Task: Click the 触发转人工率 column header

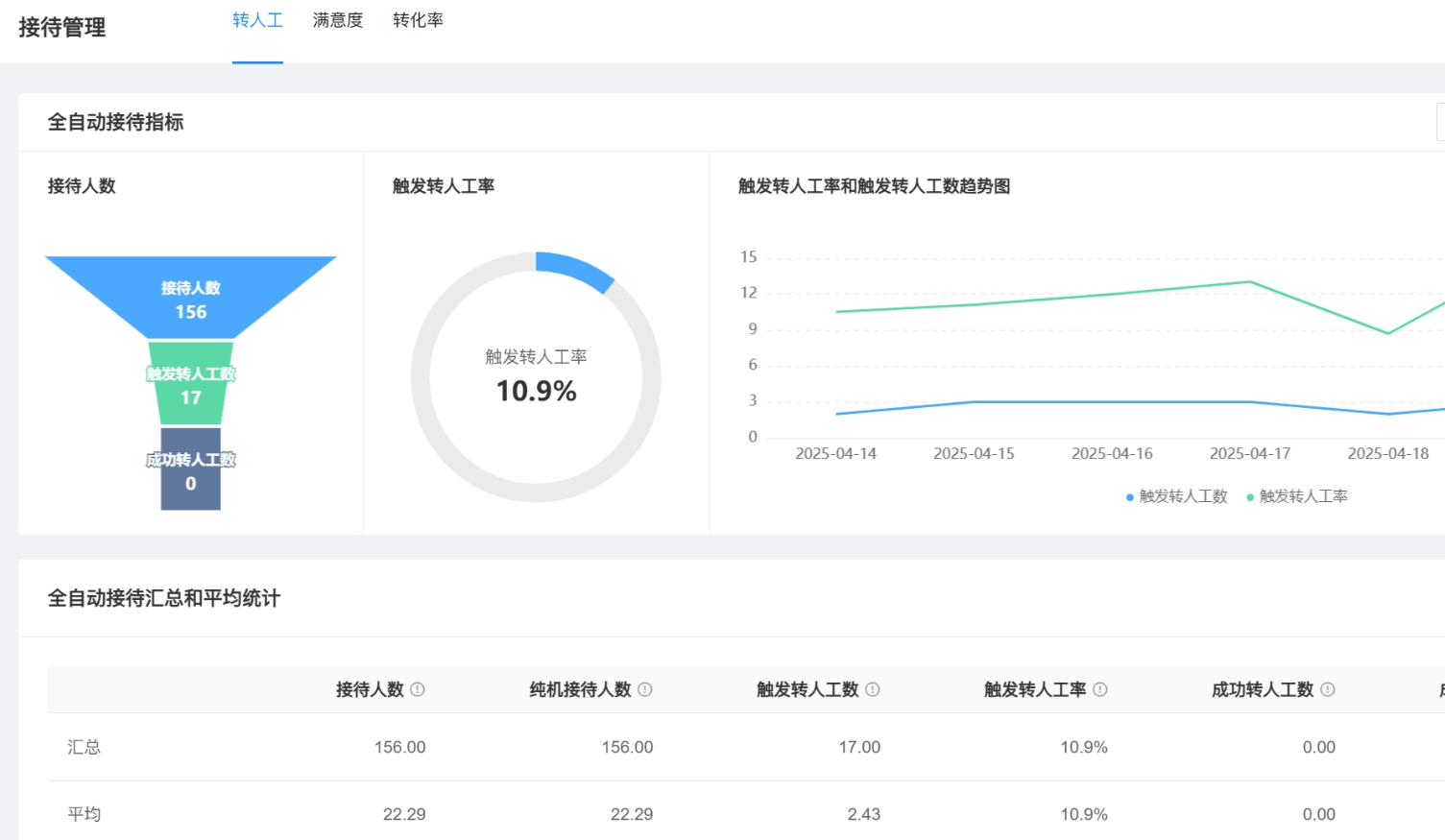Action: 1035,689
